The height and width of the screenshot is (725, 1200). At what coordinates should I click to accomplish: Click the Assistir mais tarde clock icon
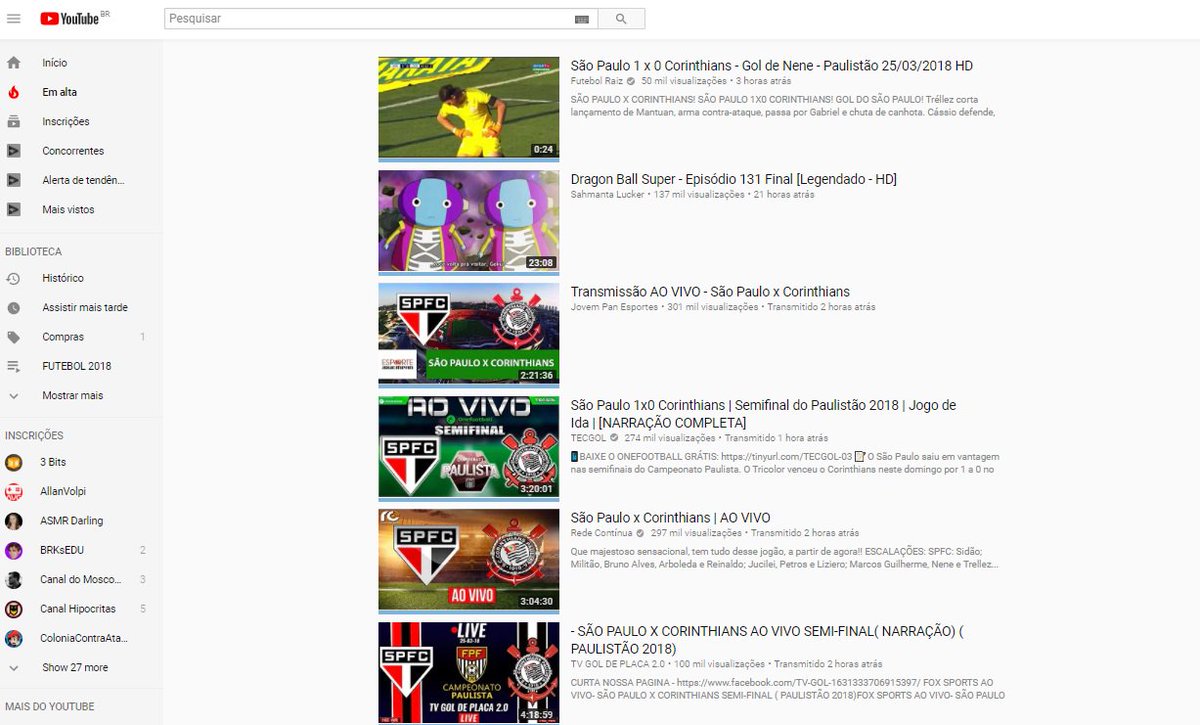(x=14, y=308)
